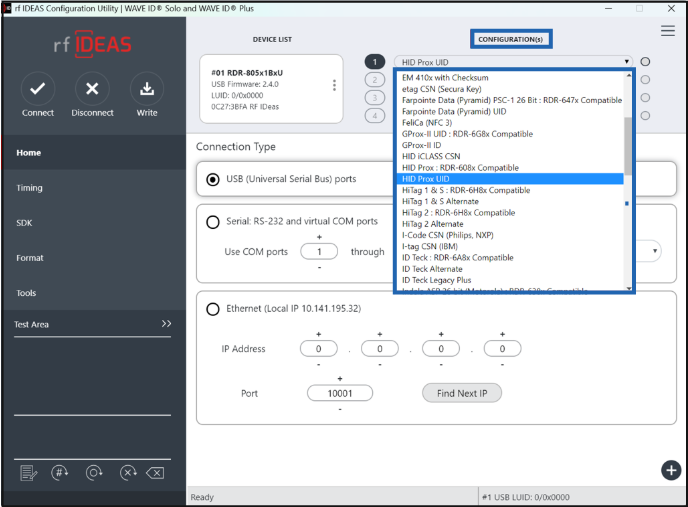Select configuration slot 2

pyautogui.click(x=375, y=80)
